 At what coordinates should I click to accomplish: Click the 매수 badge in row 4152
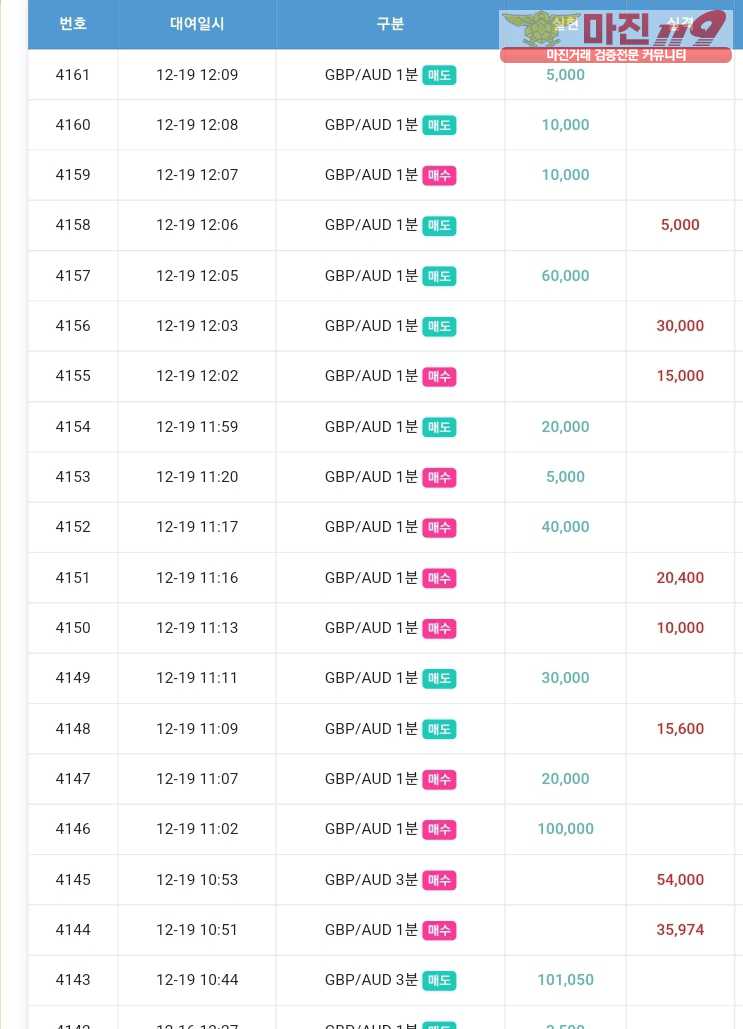tap(439, 528)
